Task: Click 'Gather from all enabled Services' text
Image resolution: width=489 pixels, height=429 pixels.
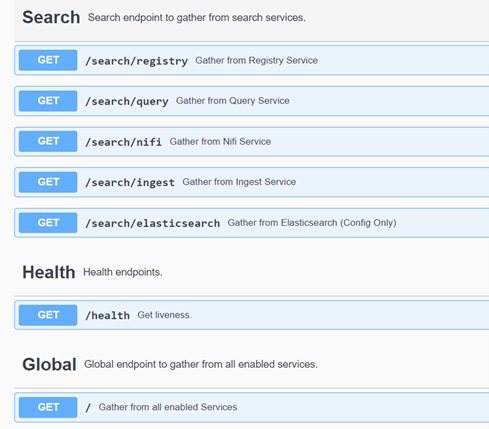Action: pos(168,407)
